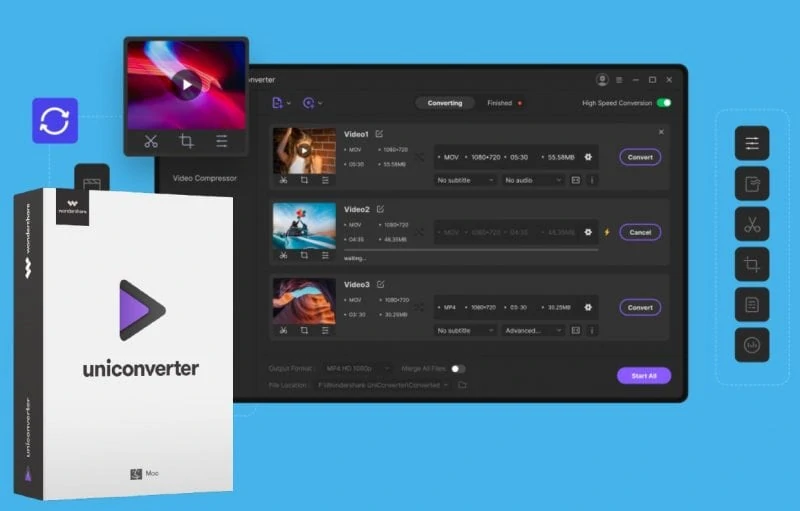Trim Video3 using scissors icon
The image size is (800, 511).
click(283, 330)
